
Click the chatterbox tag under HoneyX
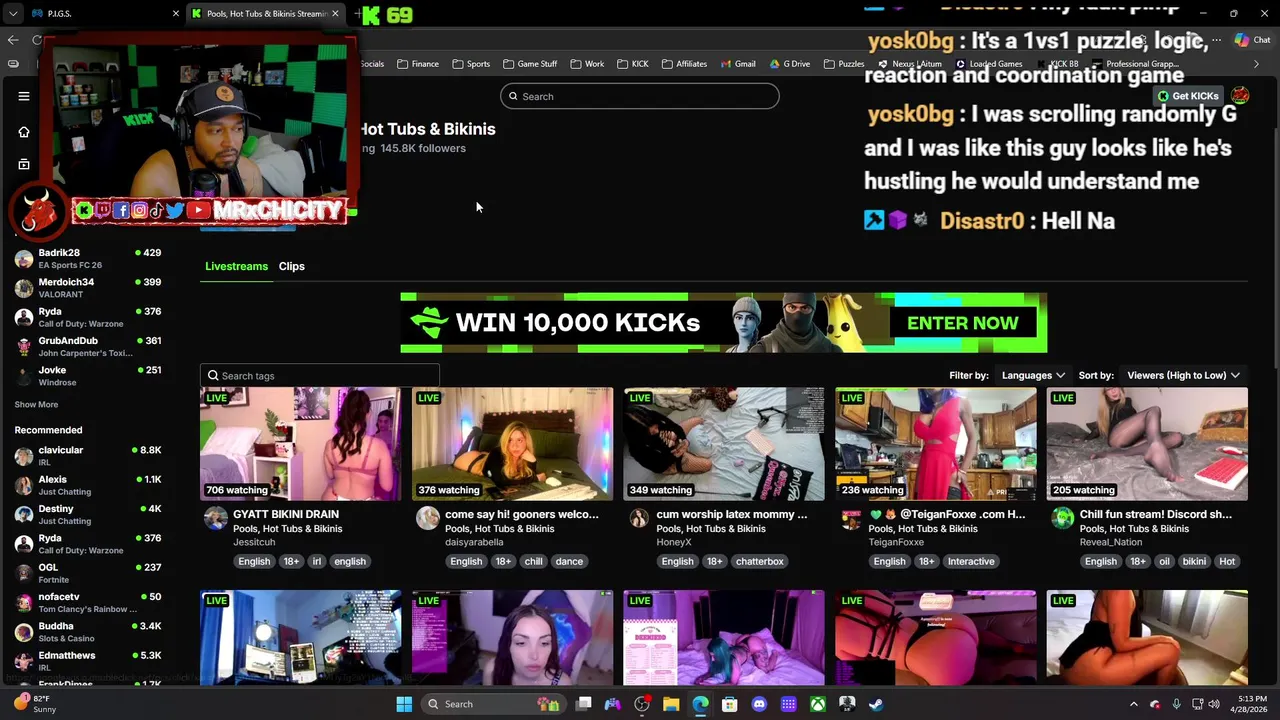click(x=760, y=561)
